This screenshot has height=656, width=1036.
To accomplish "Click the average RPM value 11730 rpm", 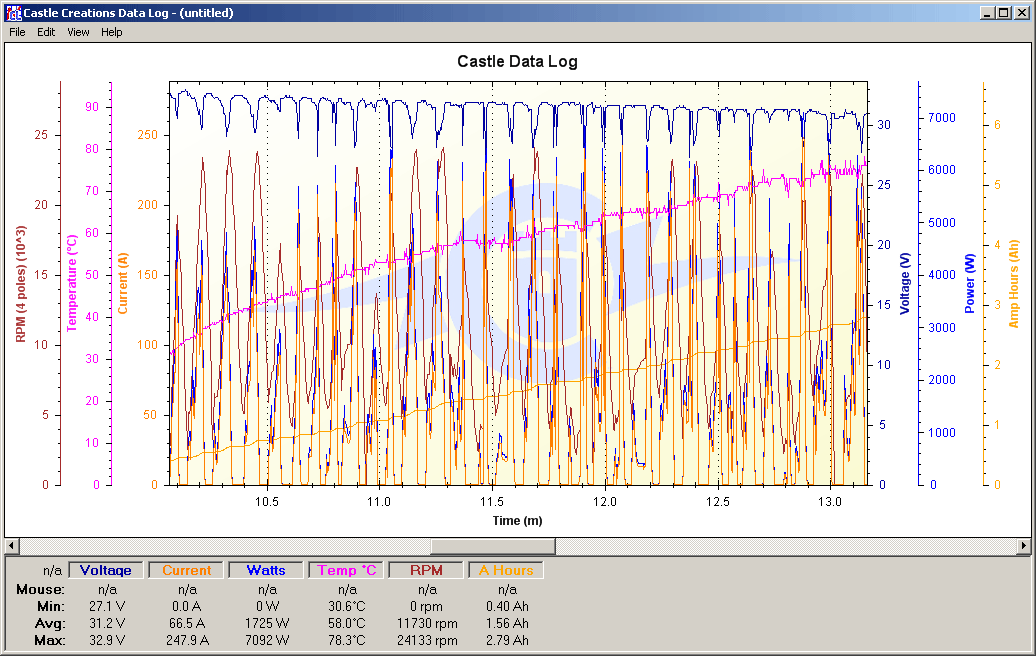I will [x=427, y=623].
